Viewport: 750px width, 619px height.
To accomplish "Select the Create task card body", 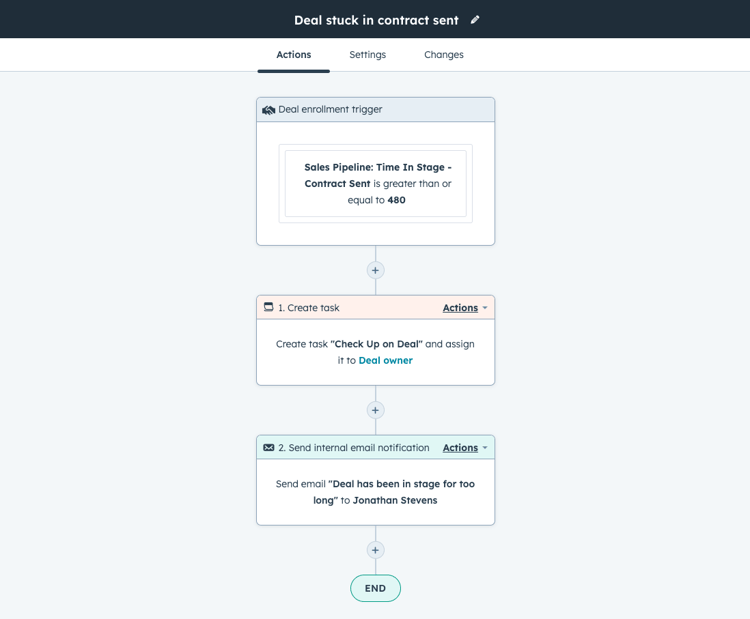I will tap(375, 352).
